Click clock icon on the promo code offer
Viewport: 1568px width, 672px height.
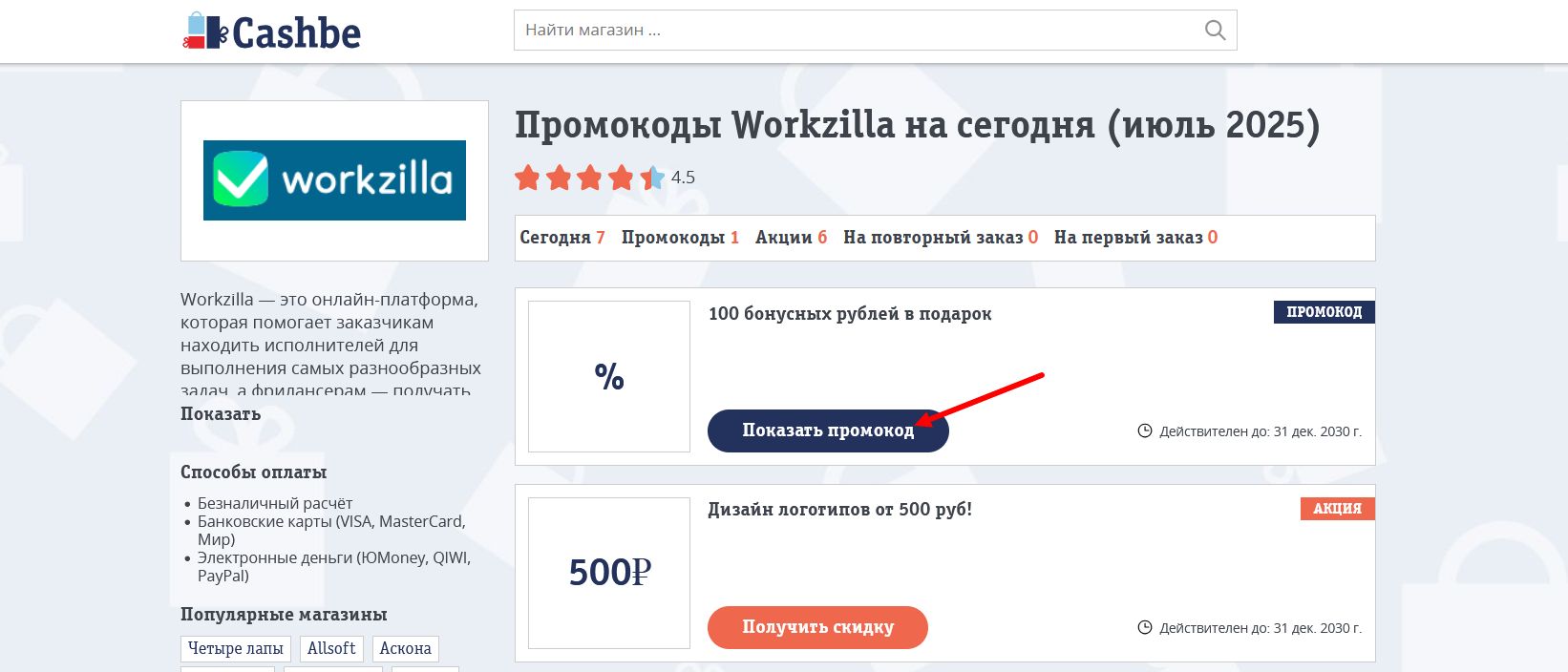[1145, 431]
